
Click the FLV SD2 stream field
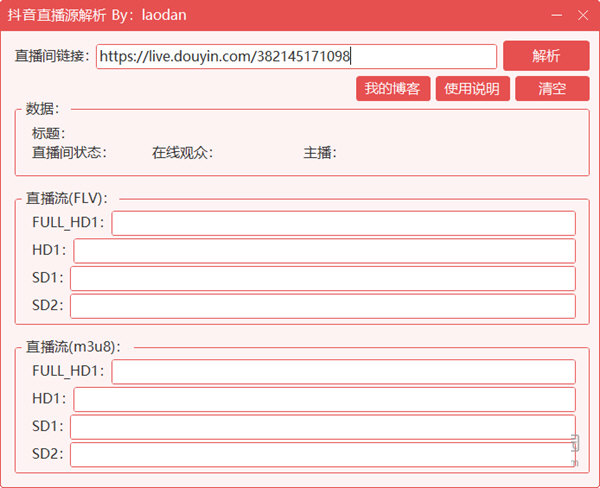(x=322, y=306)
